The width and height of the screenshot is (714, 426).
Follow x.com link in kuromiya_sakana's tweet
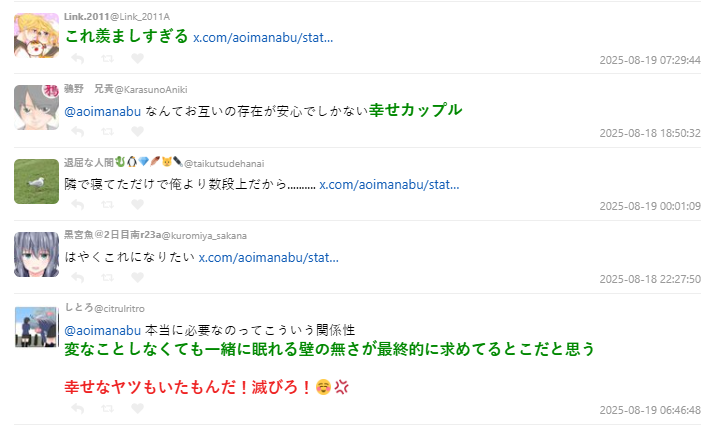269,258
